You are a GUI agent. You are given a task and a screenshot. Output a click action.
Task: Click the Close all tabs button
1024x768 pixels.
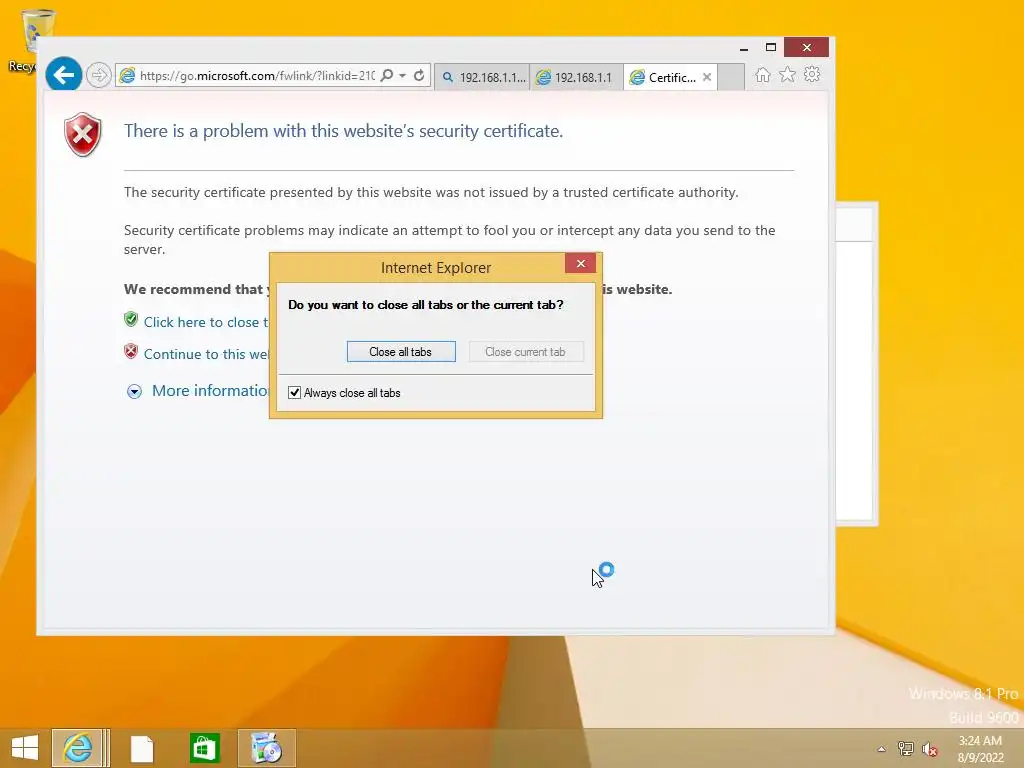click(x=401, y=351)
